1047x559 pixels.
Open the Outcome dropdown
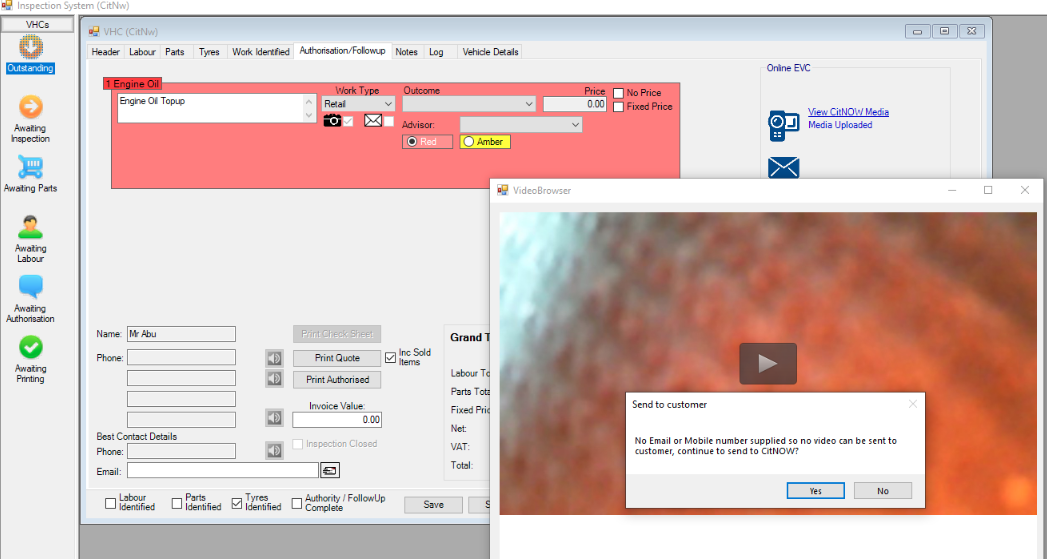[469, 104]
